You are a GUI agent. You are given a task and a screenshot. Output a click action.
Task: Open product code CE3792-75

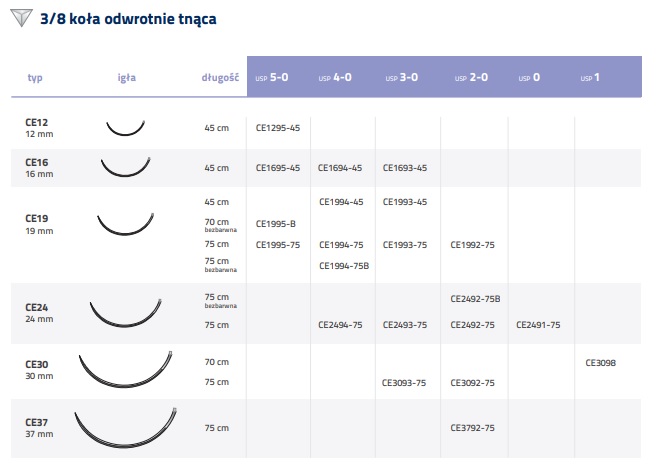click(x=473, y=428)
